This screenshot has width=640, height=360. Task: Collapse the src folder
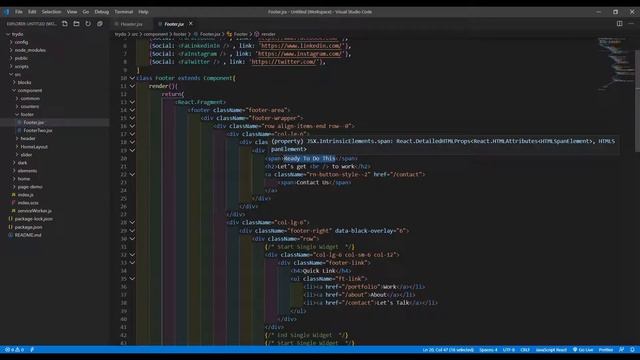coord(18,75)
